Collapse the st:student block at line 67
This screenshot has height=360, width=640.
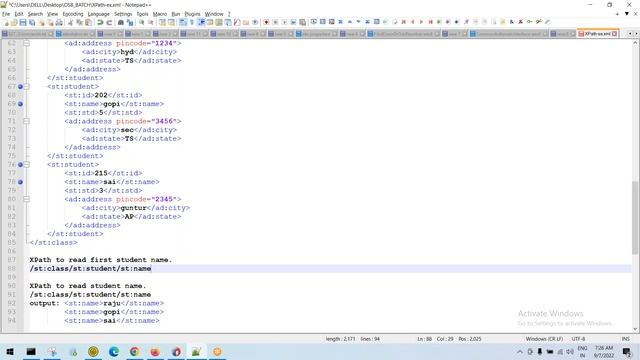click(x=27, y=87)
